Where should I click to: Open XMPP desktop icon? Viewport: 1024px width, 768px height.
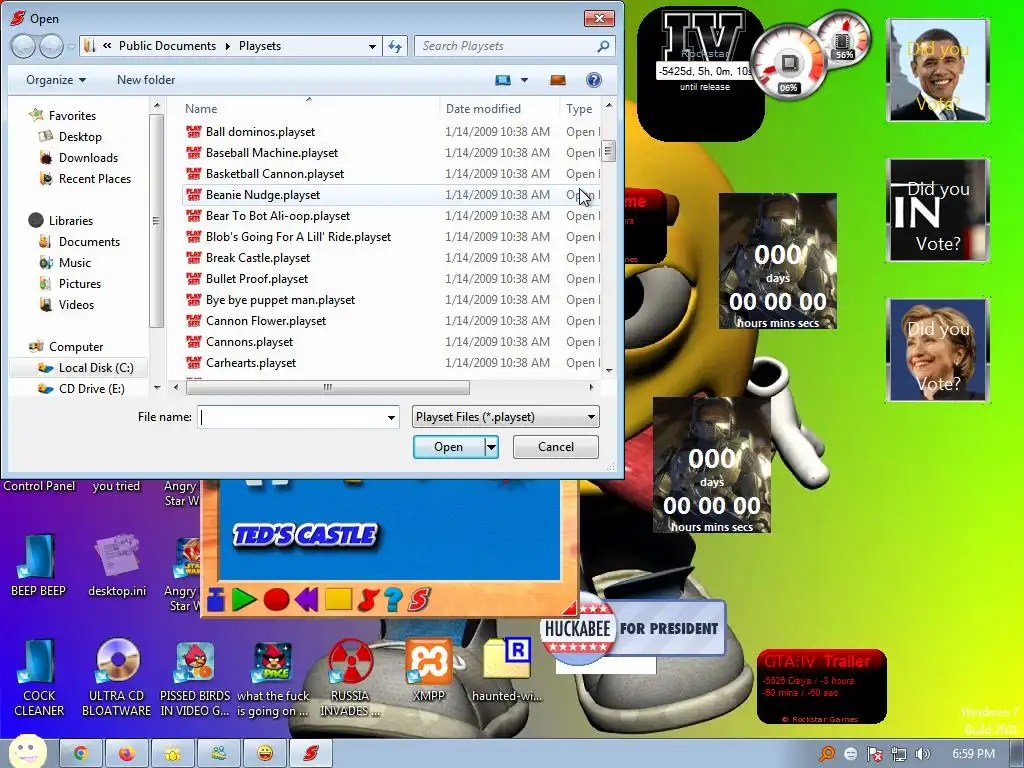tap(428, 670)
